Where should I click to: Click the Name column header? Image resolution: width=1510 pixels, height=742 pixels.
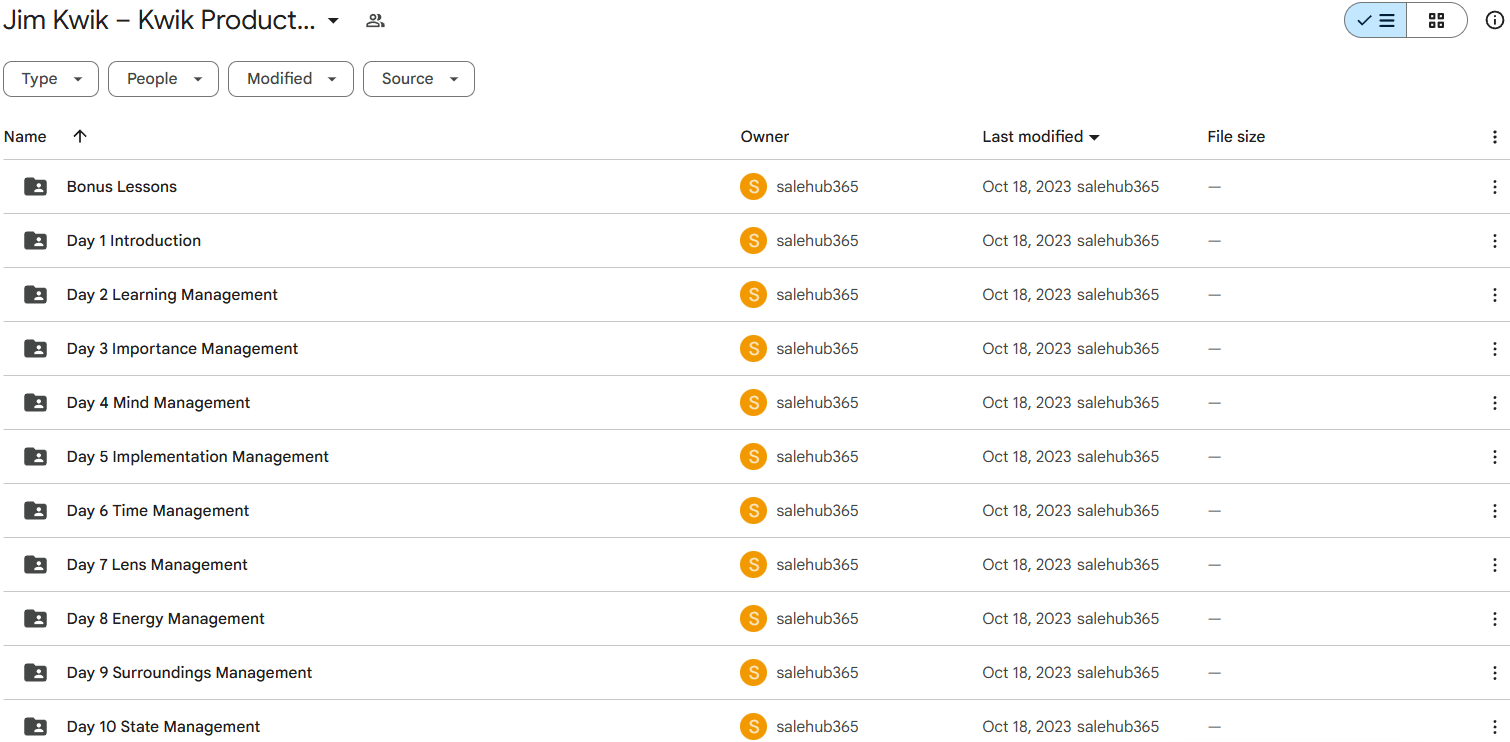pos(25,137)
